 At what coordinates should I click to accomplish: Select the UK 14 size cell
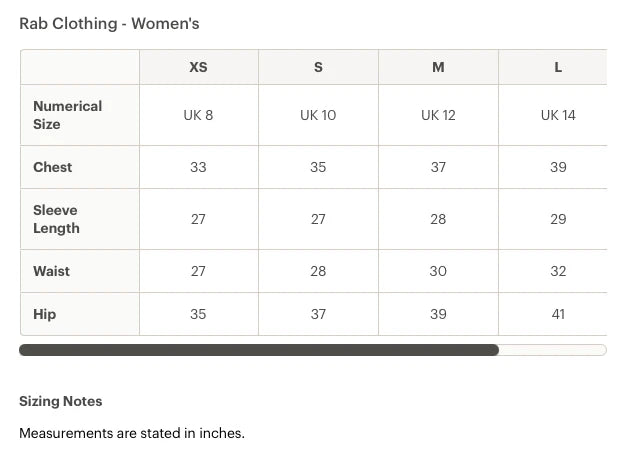coord(558,115)
